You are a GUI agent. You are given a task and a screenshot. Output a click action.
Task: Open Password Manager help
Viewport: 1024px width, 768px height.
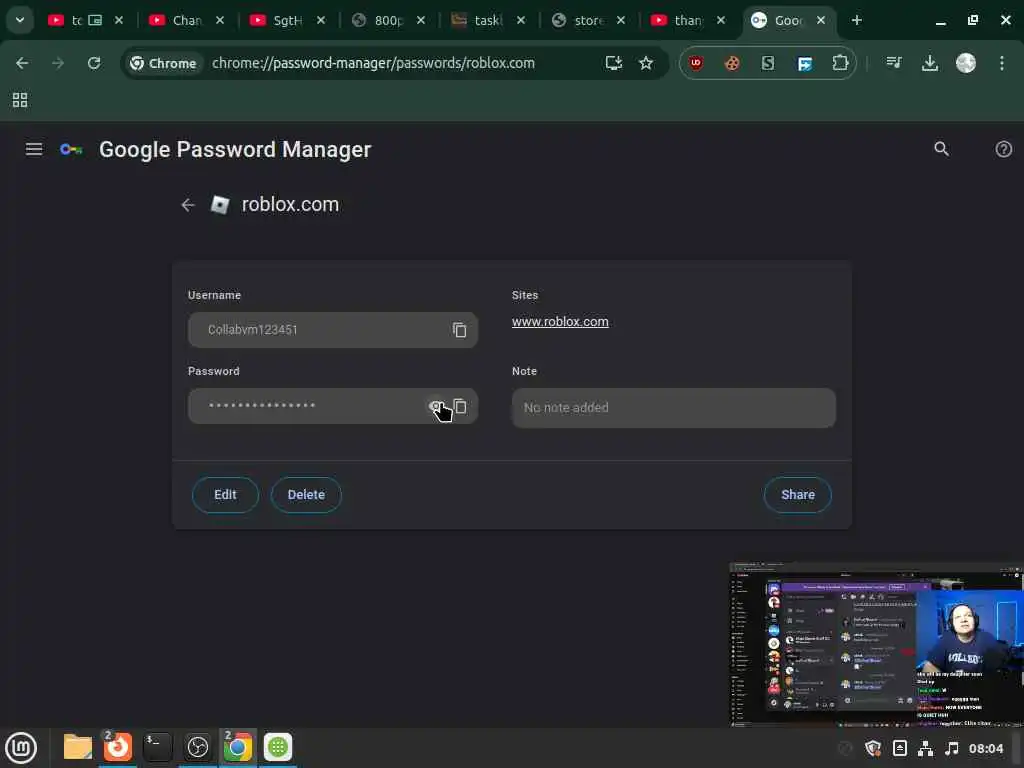point(1003,150)
